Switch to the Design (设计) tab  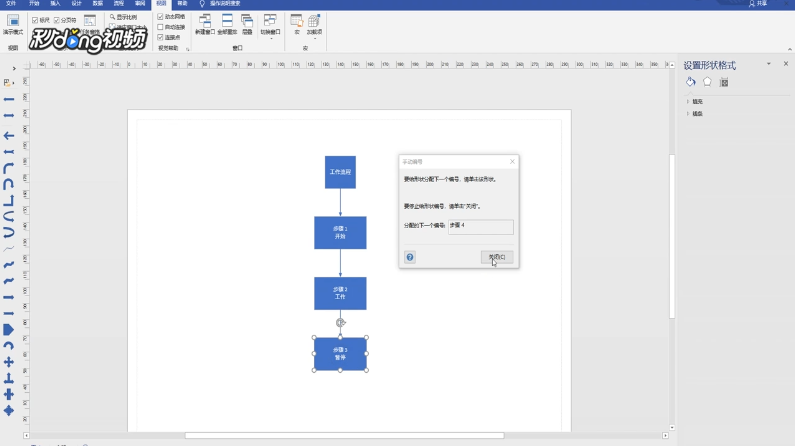click(x=77, y=4)
